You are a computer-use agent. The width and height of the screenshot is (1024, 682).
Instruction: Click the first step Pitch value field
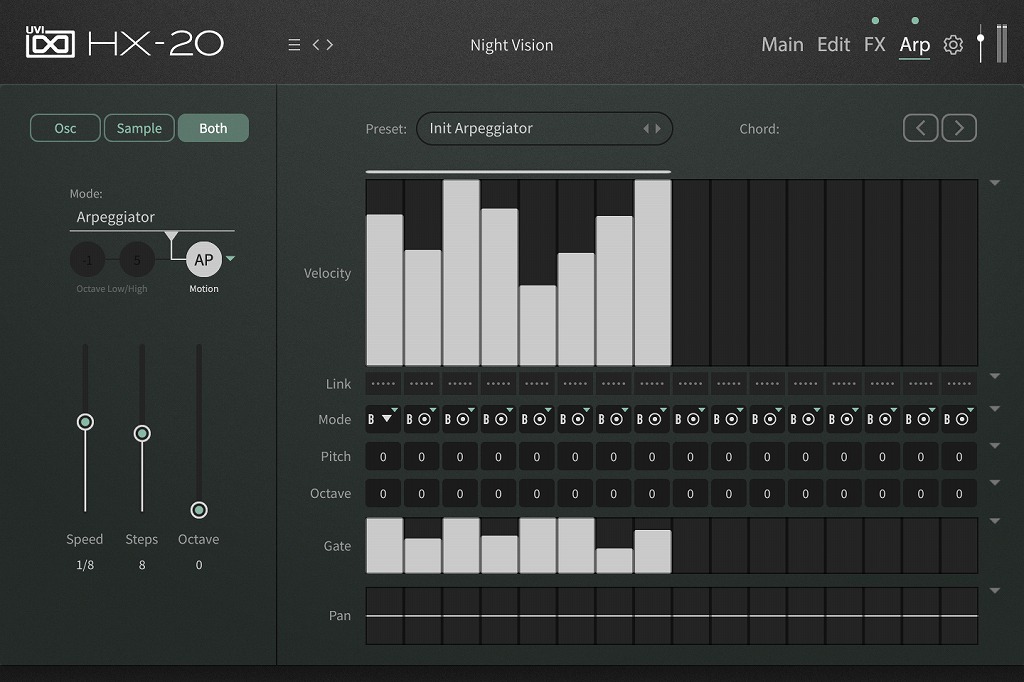[384, 457]
